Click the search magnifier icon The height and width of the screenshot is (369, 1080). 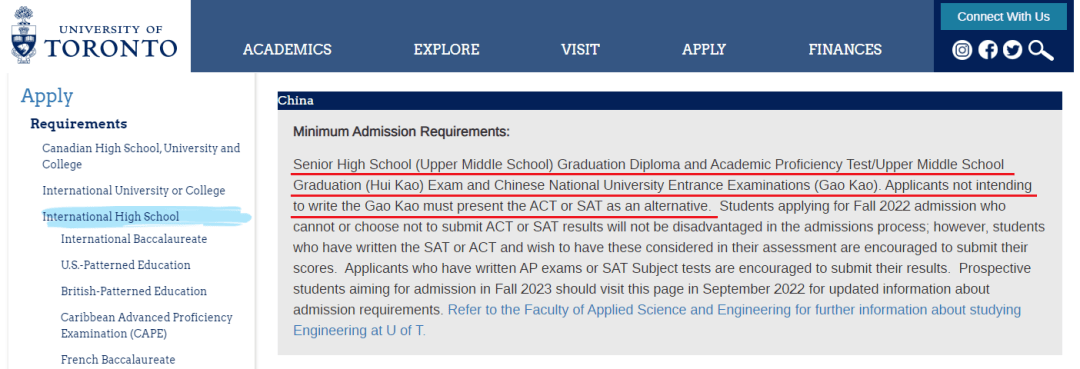pos(1041,50)
